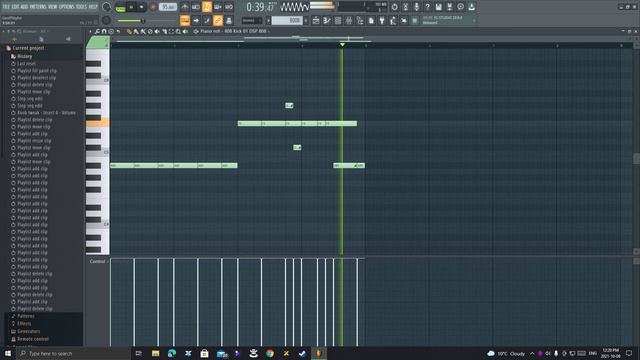
Task: Pause playback with the transport button
Action: 131,7
